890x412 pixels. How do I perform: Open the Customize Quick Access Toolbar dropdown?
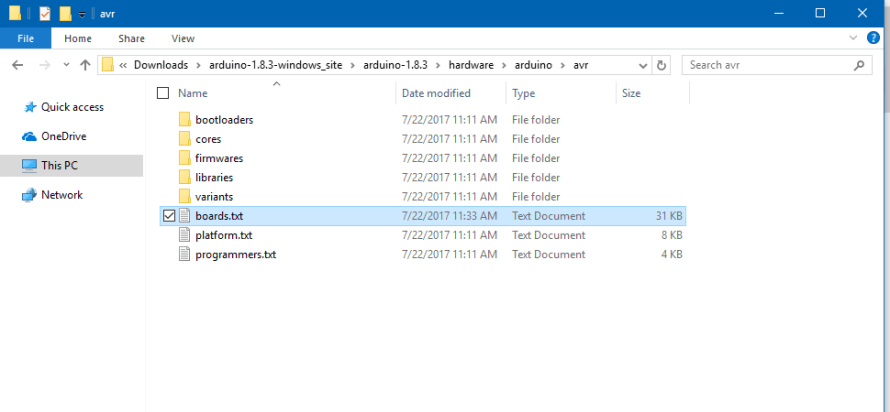[82, 14]
